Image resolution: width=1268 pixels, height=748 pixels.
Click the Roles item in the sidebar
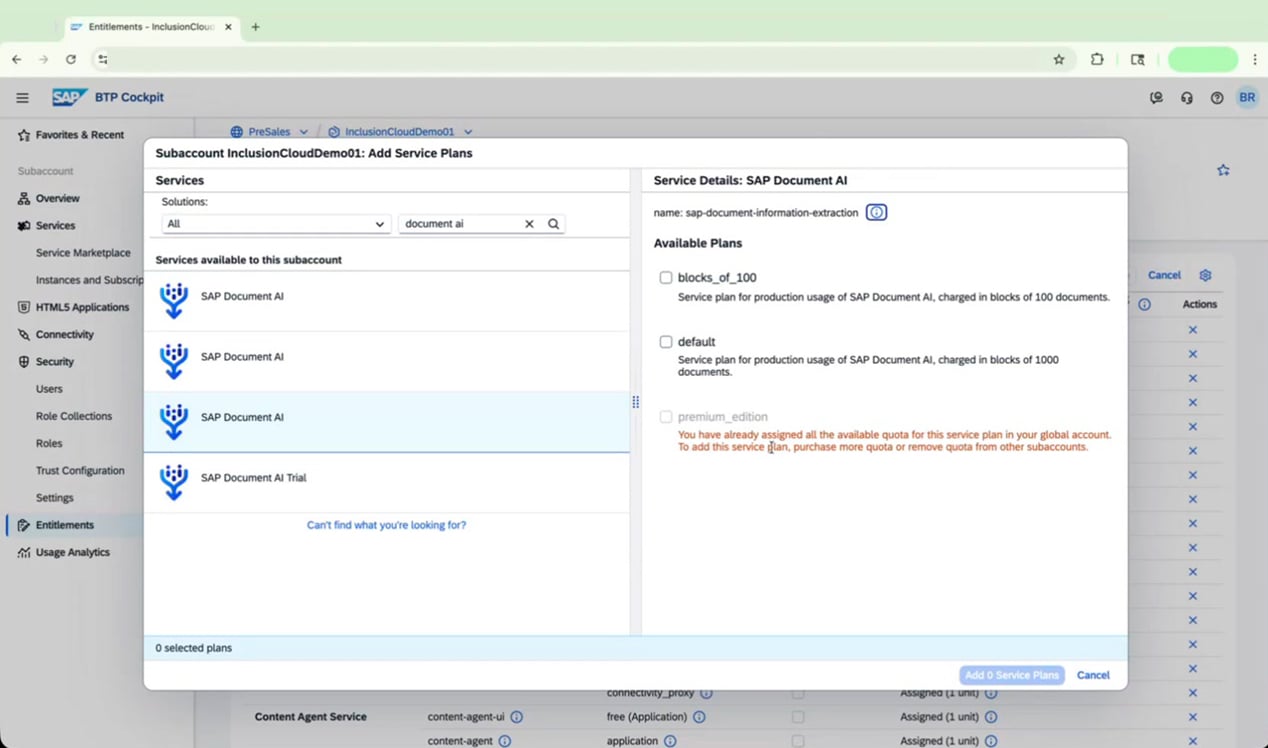pyautogui.click(x=49, y=444)
